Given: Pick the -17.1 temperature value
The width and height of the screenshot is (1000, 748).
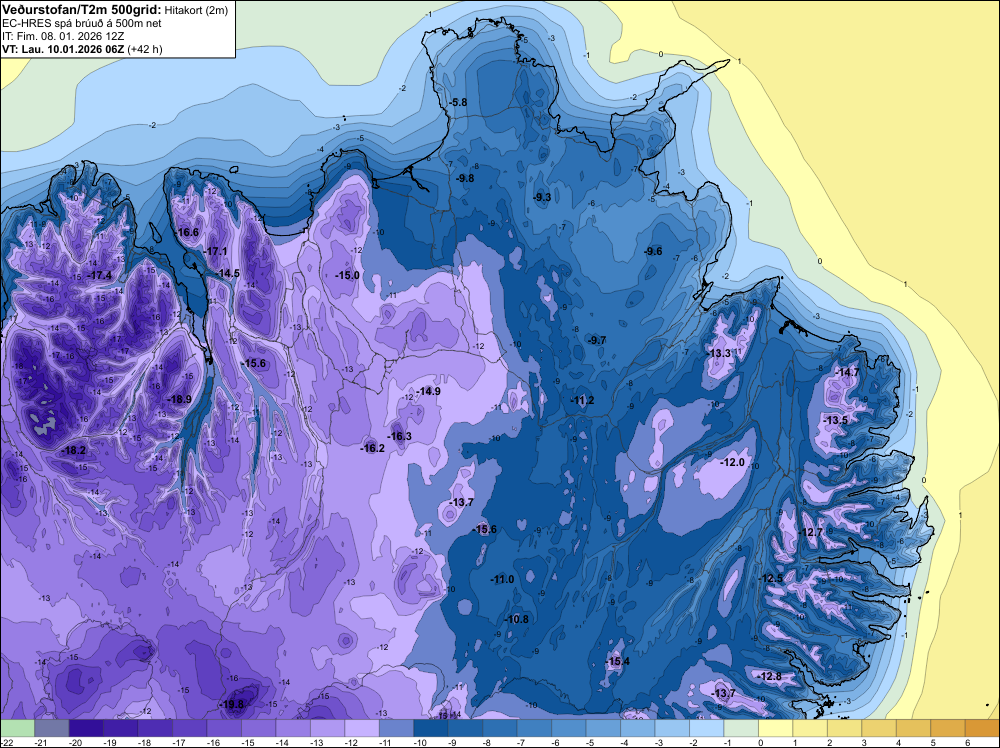Looking at the screenshot, I should [x=216, y=252].
